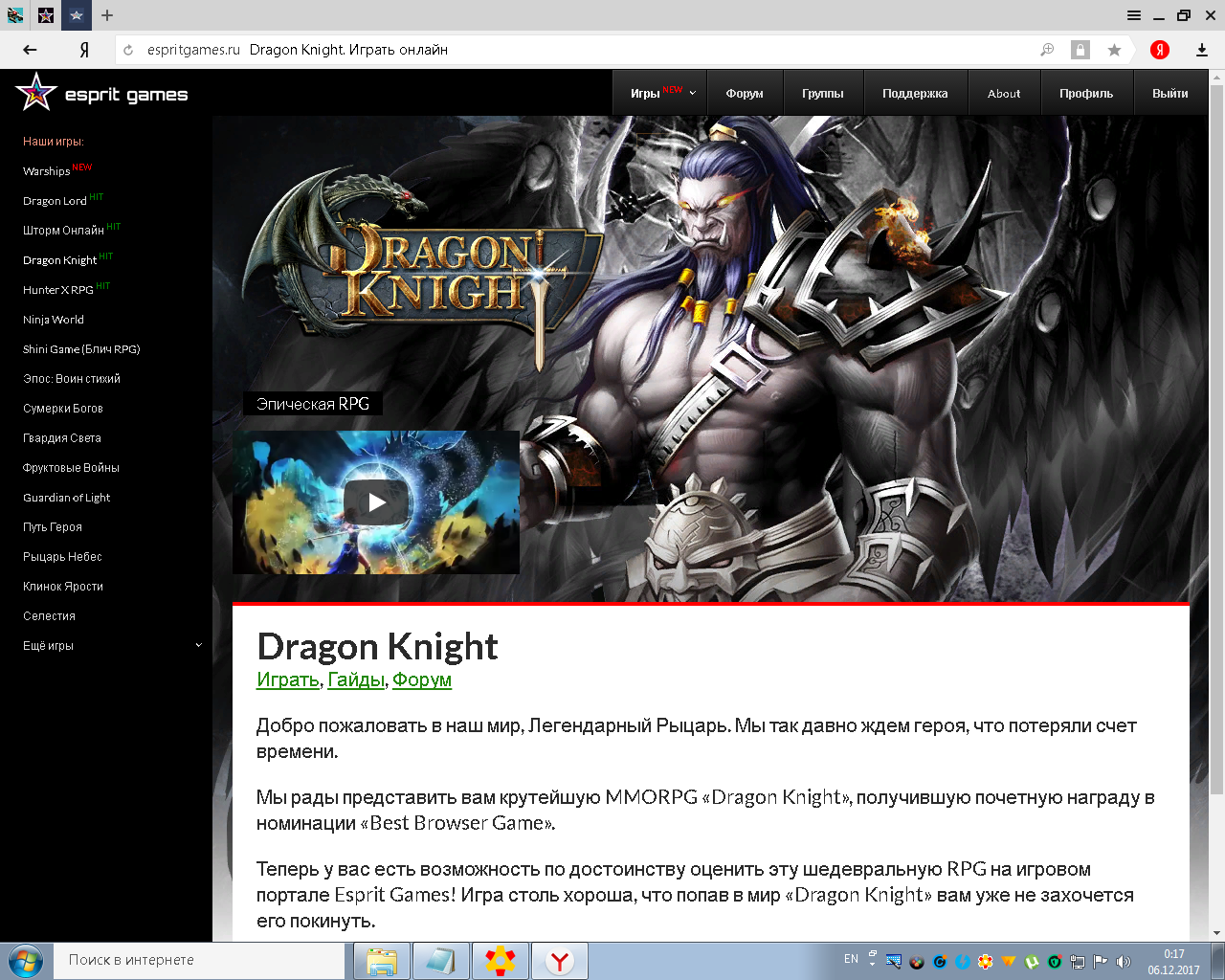Go to the Поддержка navigation item
The width and height of the screenshot is (1225, 980).
[915, 94]
